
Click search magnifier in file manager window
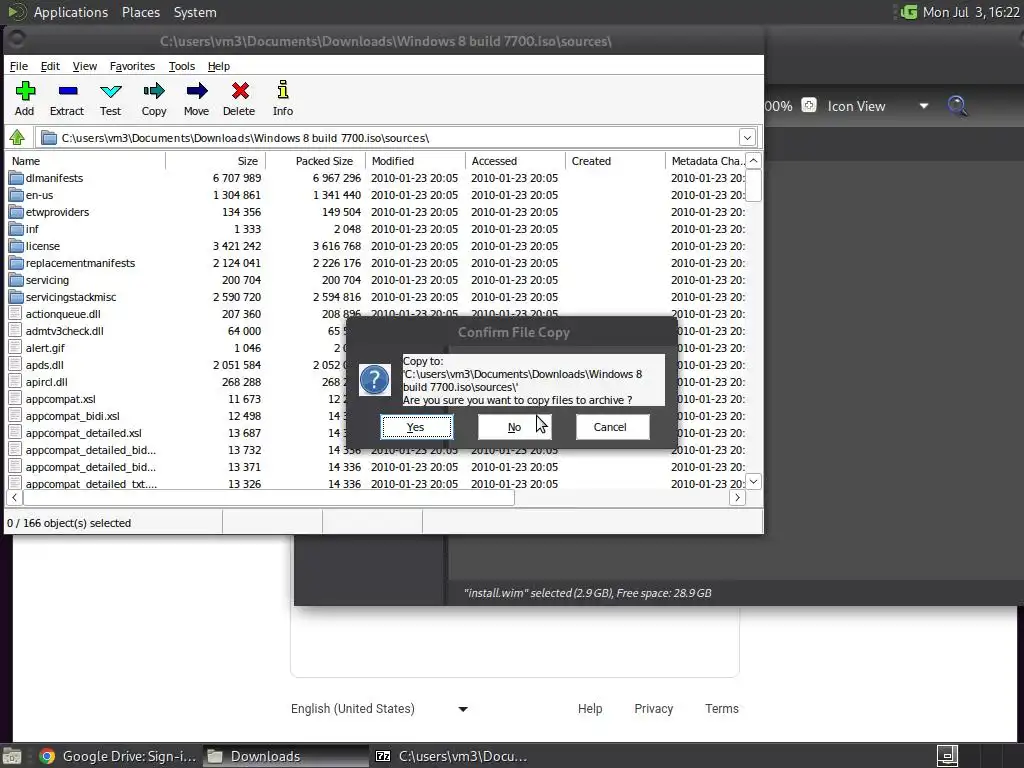[957, 106]
